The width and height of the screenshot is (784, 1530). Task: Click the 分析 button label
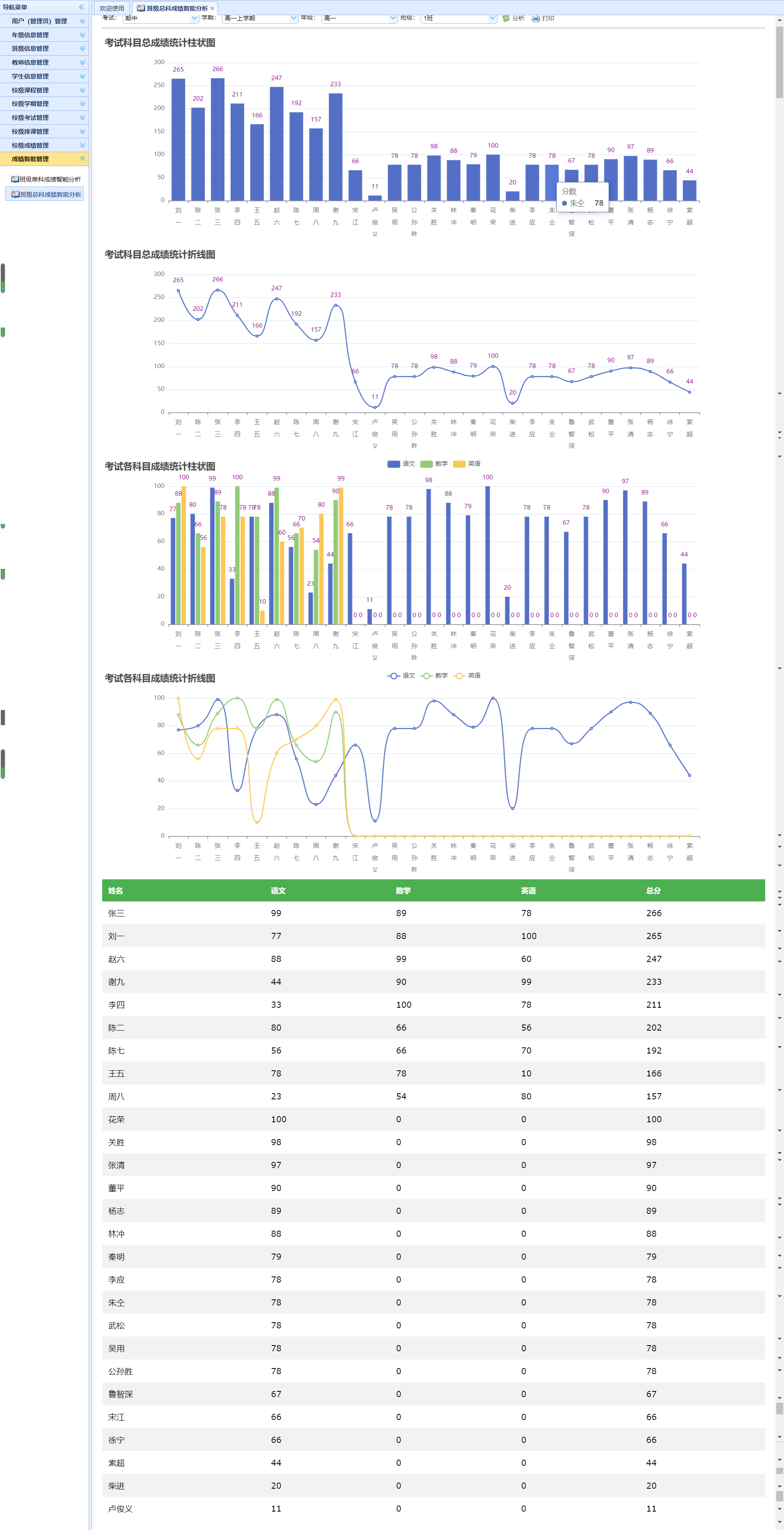coord(518,18)
